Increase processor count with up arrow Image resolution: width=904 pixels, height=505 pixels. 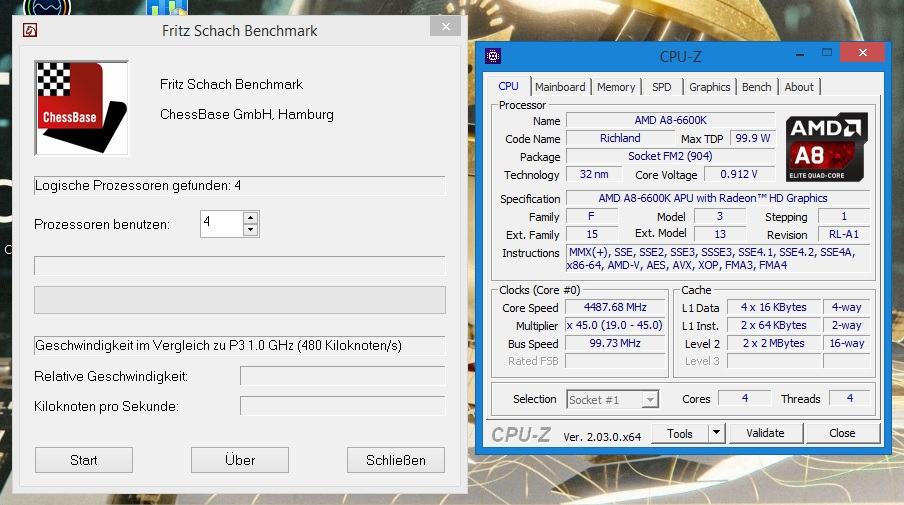[250, 218]
